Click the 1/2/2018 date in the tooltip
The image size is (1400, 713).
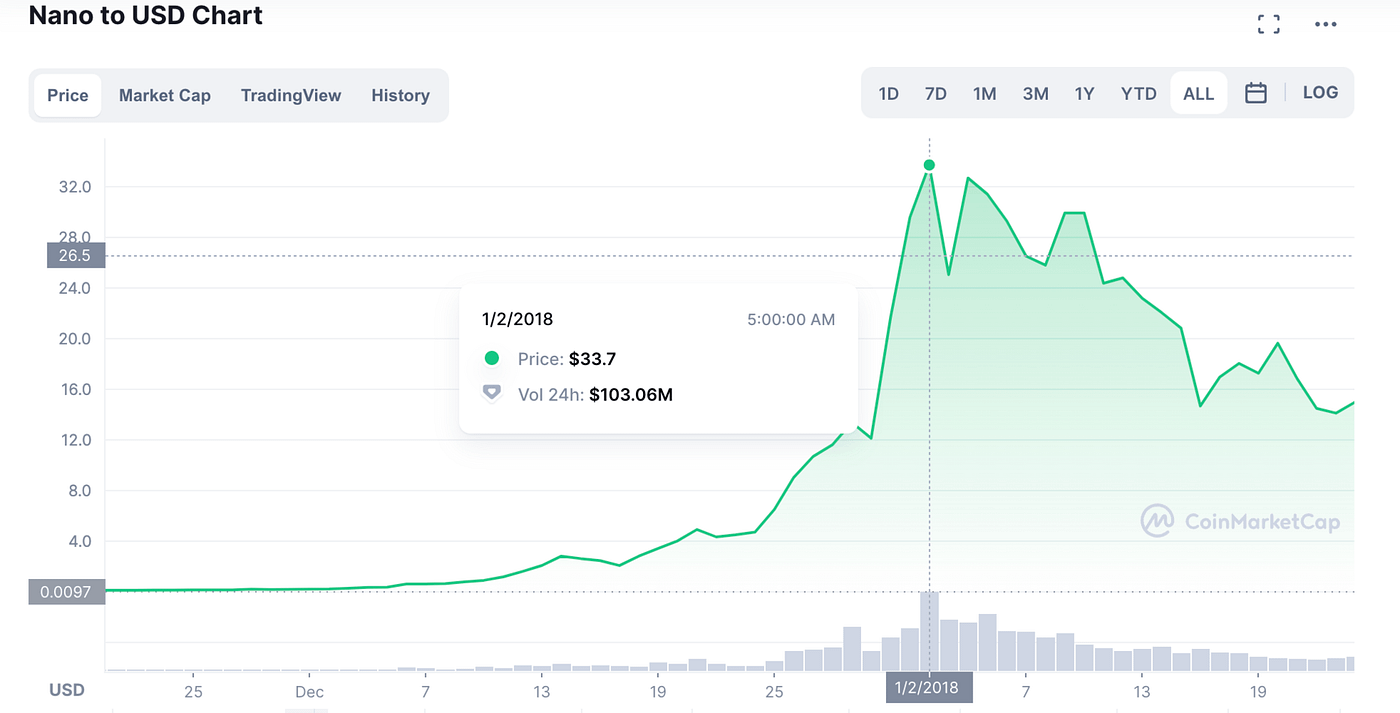pos(518,320)
